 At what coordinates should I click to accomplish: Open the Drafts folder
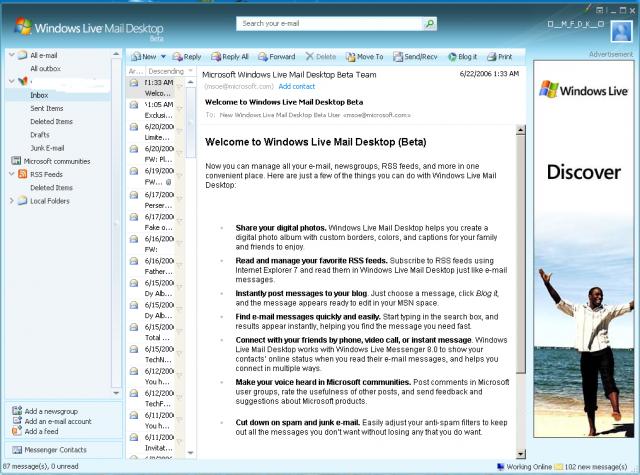click(40, 135)
